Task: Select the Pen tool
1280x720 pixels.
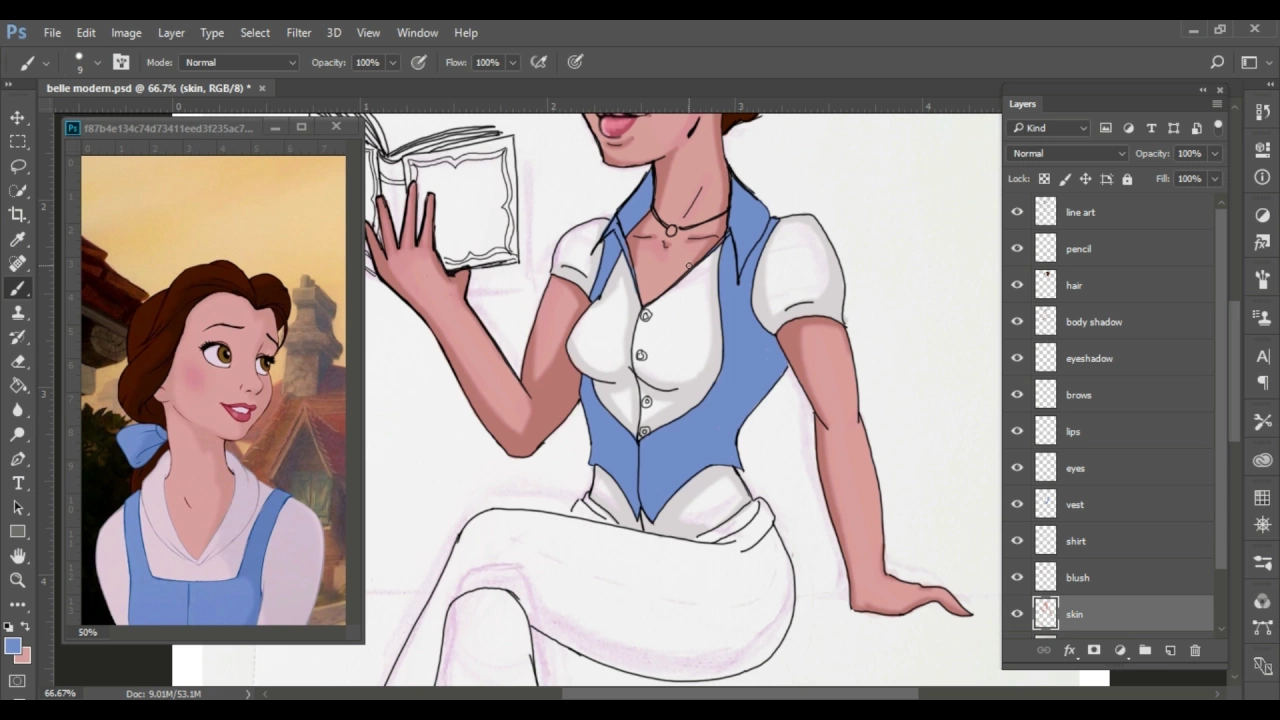Action: pyautogui.click(x=18, y=459)
